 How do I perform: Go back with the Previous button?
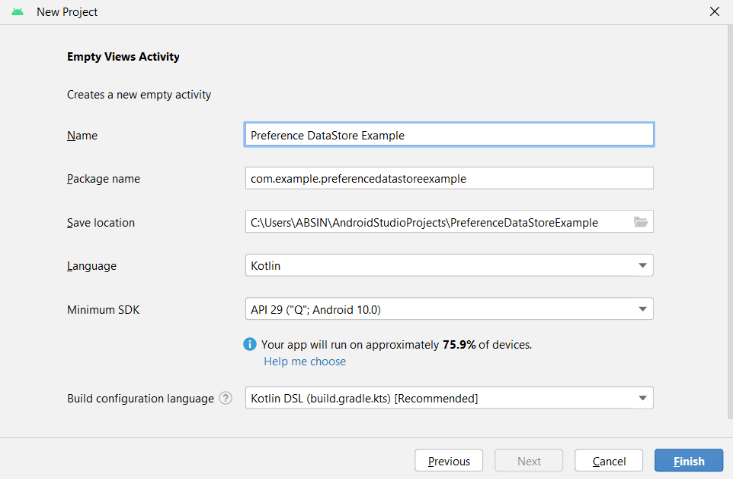[449, 461]
